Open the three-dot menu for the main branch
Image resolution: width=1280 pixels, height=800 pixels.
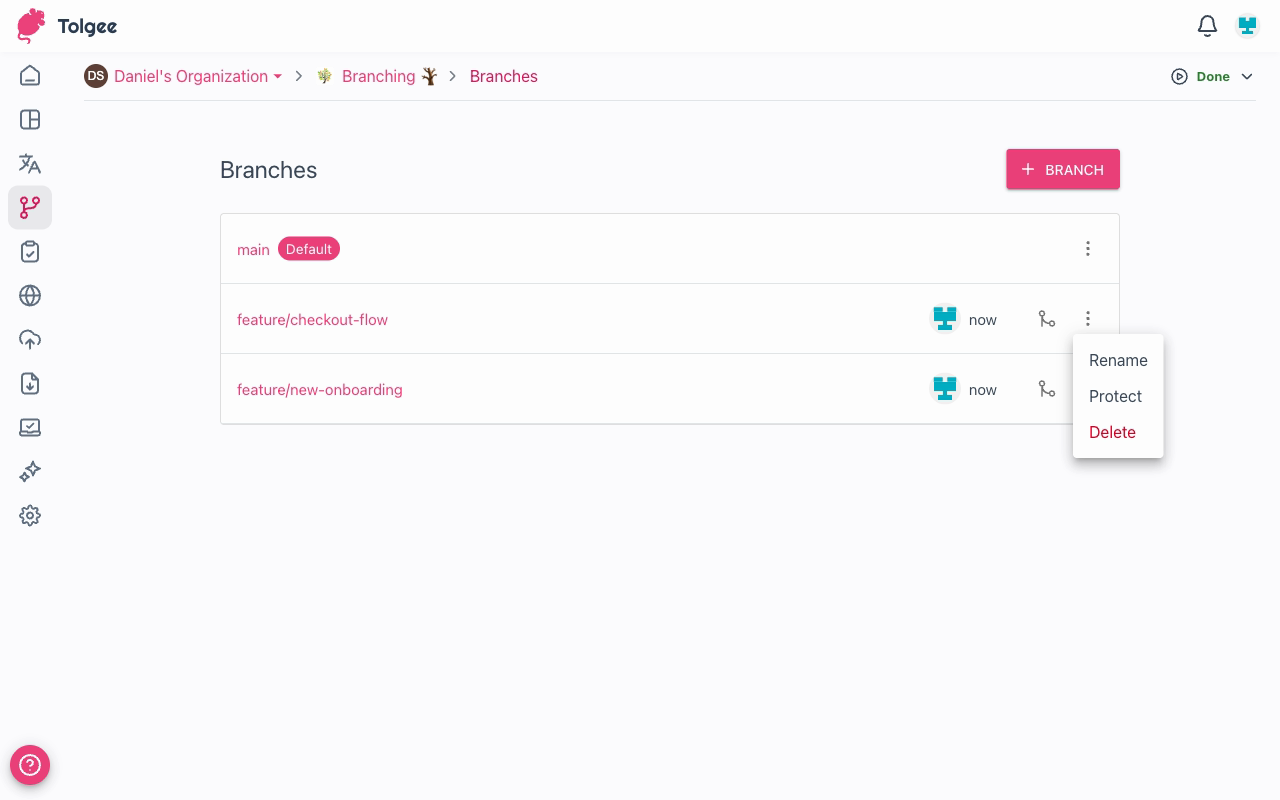point(1088,248)
